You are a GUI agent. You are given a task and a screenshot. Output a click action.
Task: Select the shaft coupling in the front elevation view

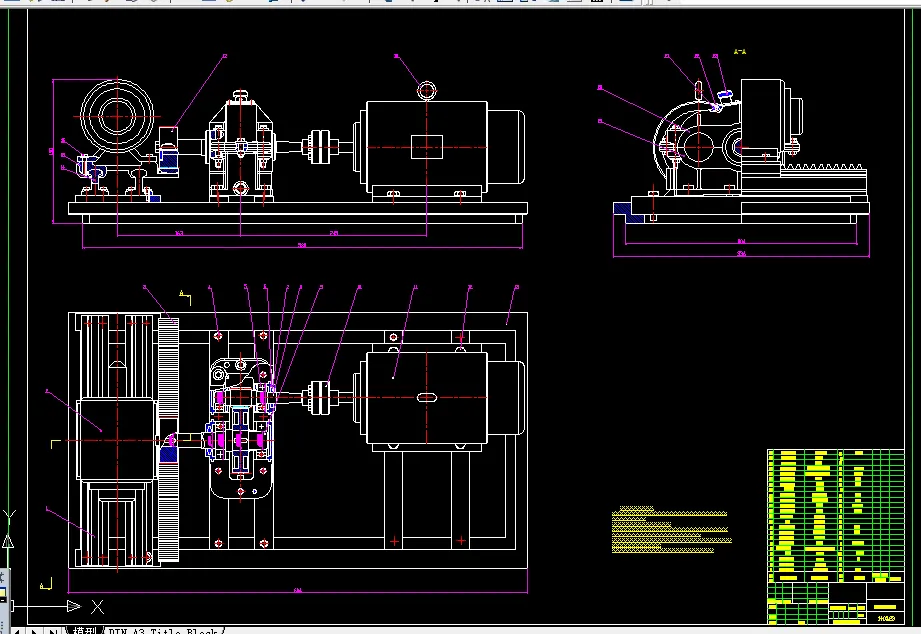point(320,146)
